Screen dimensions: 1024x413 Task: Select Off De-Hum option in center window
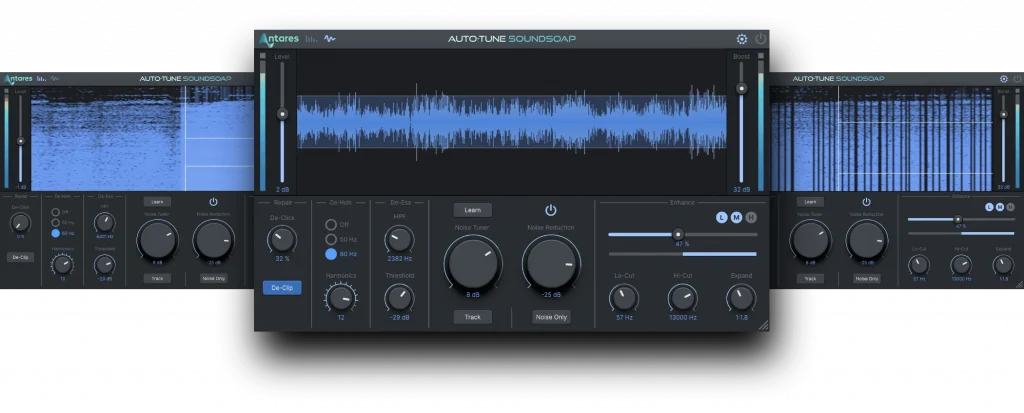pos(331,224)
